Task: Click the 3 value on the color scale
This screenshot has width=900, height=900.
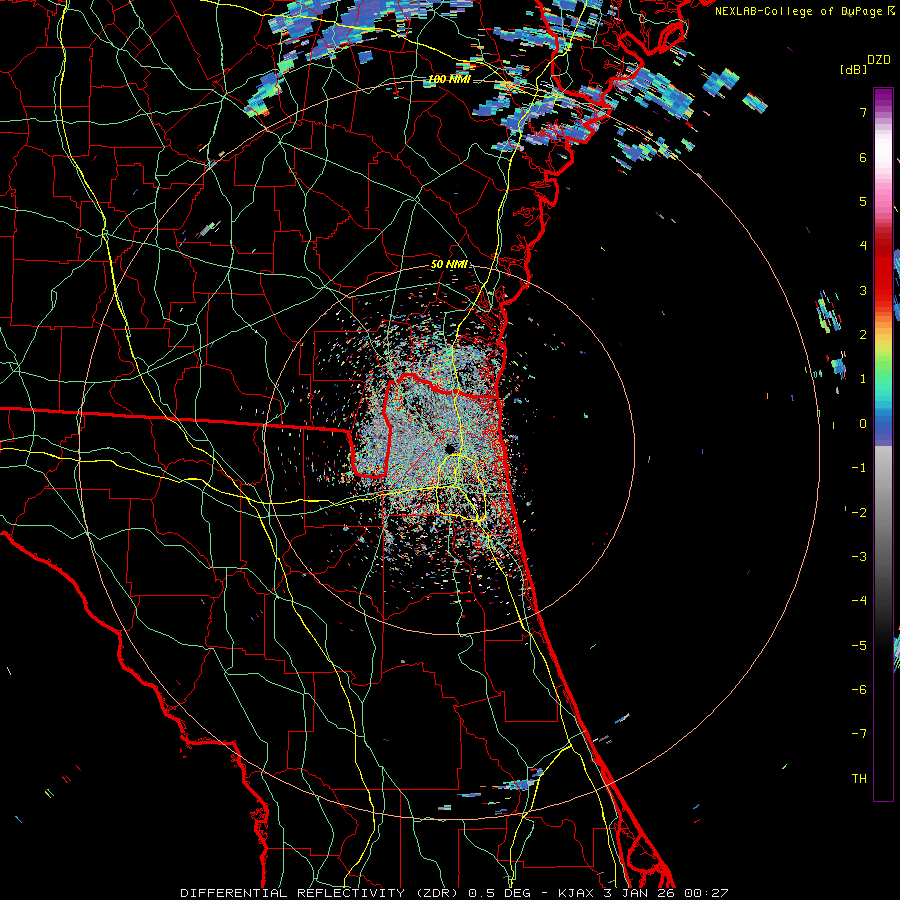Action: click(863, 290)
